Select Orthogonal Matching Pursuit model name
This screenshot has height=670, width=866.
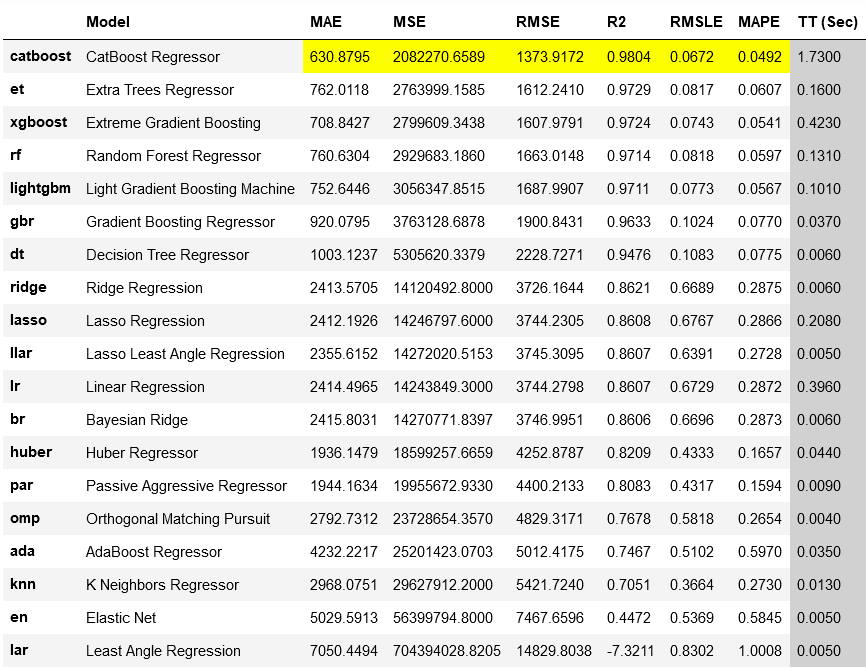[178, 519]
